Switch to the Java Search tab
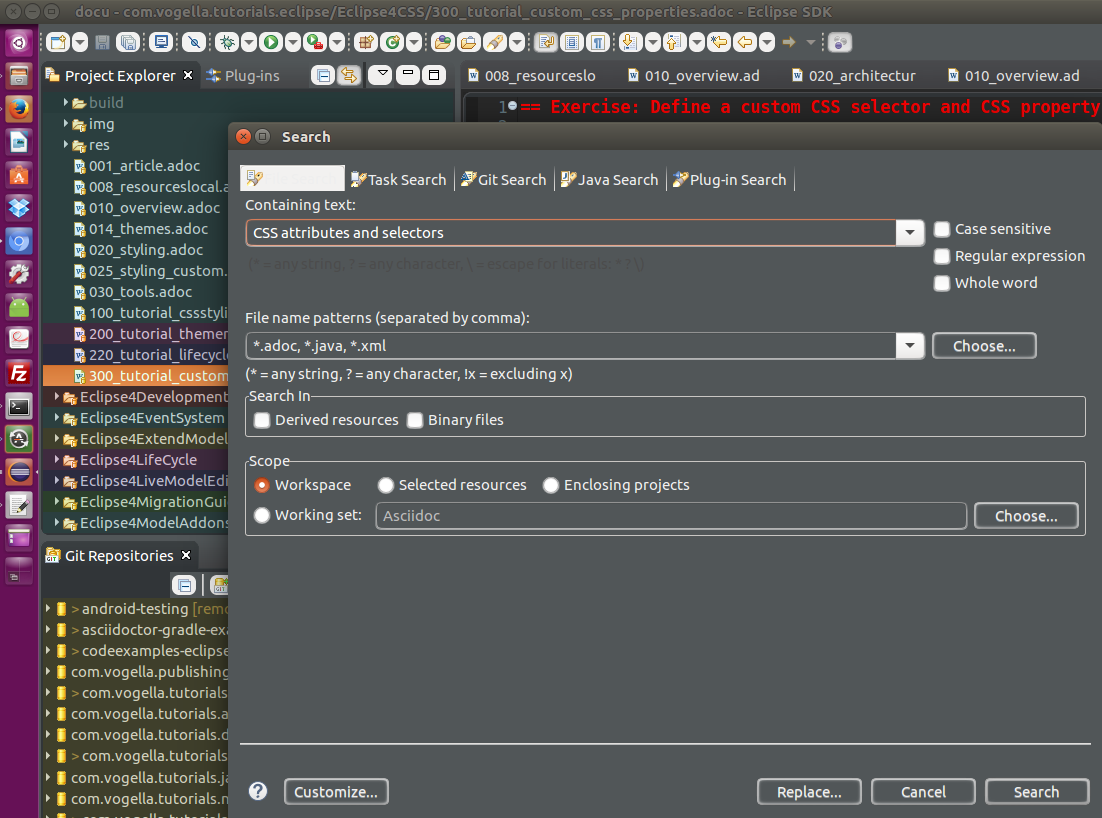 click(609, 180)
